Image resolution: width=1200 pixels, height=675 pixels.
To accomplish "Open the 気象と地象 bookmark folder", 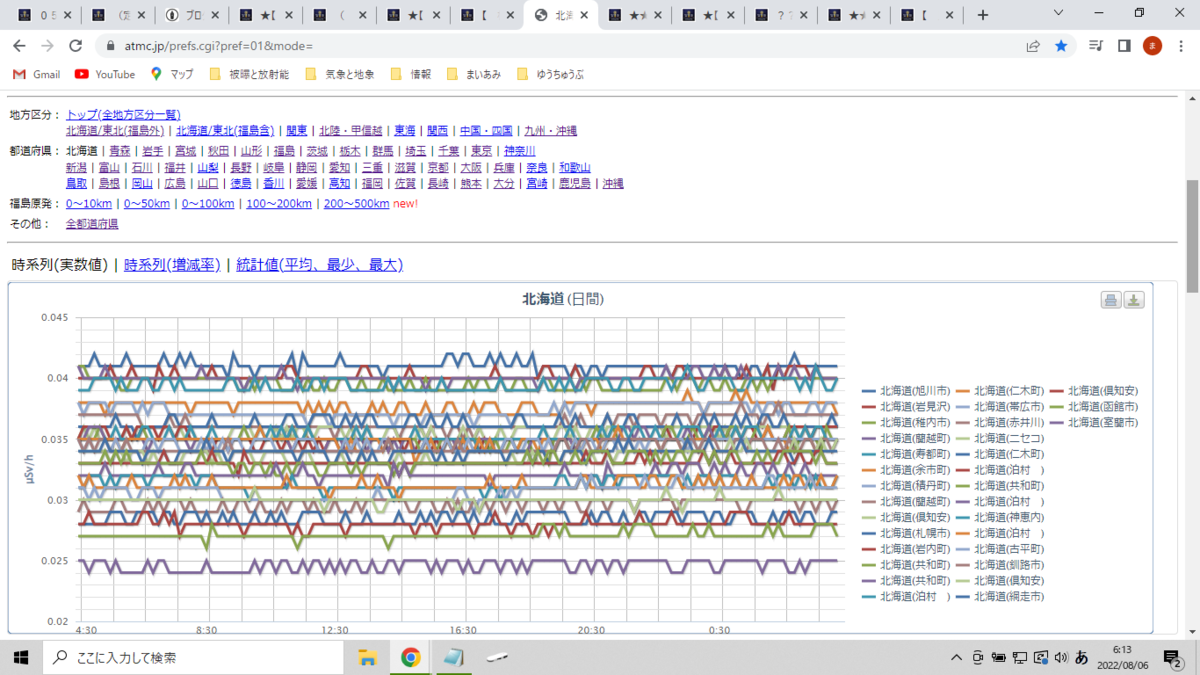I will pos(339,74).
